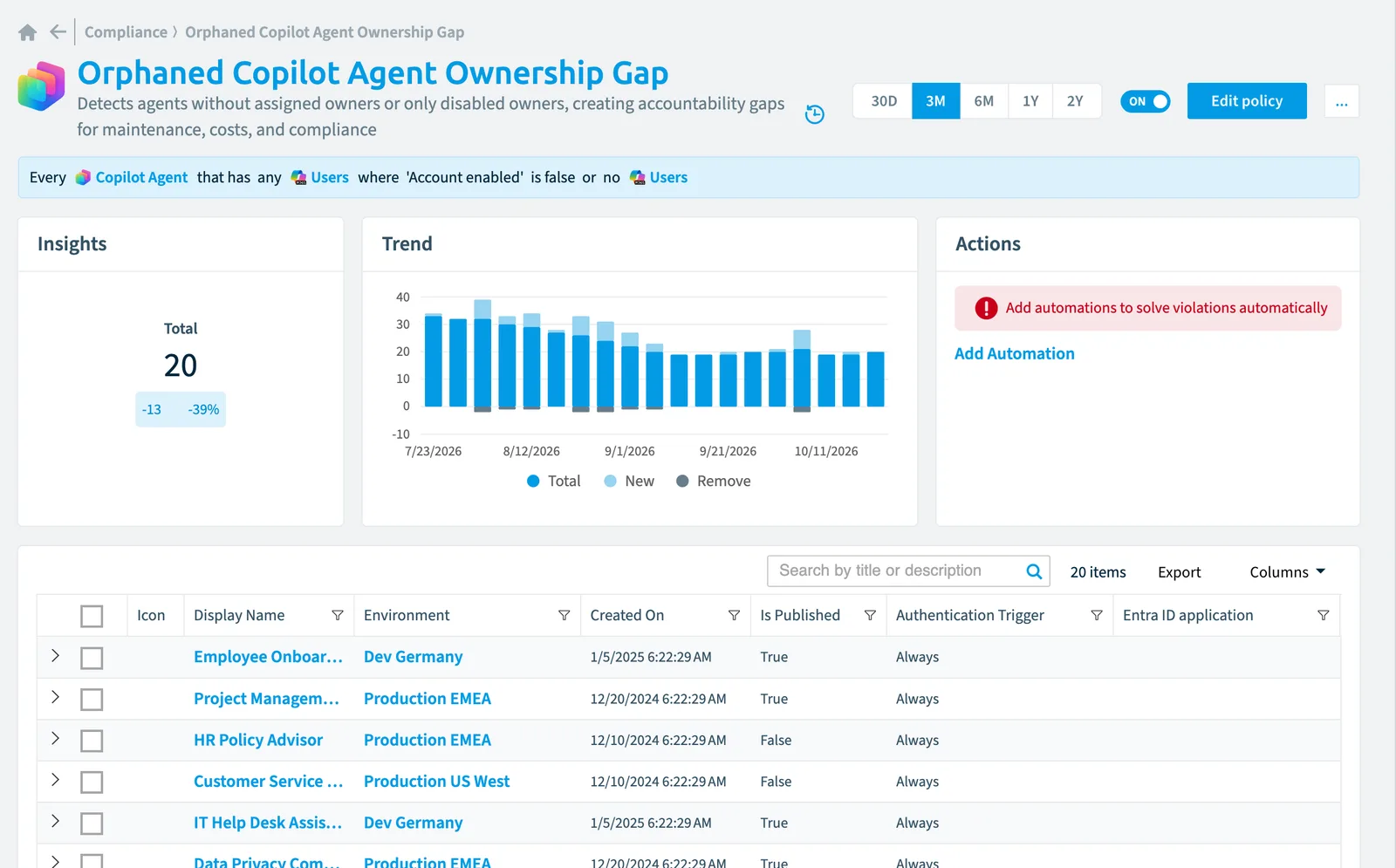Image resolution: width=1396 pixels, height=868 pixels.
Task: Select the 2Y time range
Action: [1076, 101]
